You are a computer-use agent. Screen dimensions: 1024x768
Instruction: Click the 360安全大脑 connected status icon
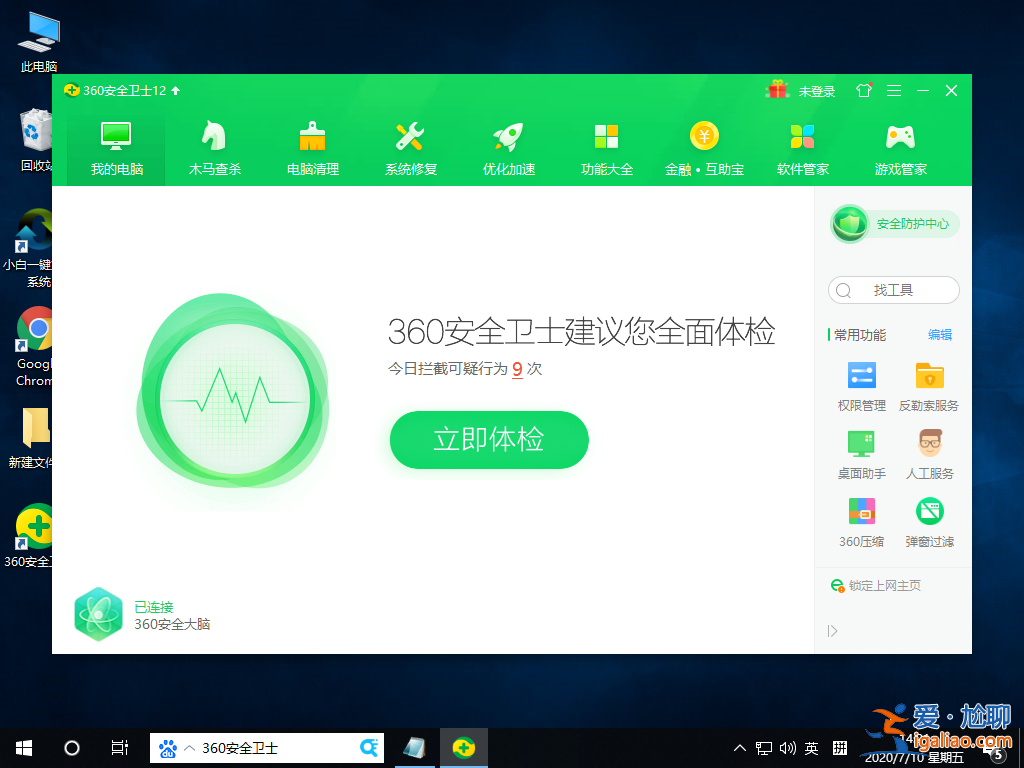(98, 613)
